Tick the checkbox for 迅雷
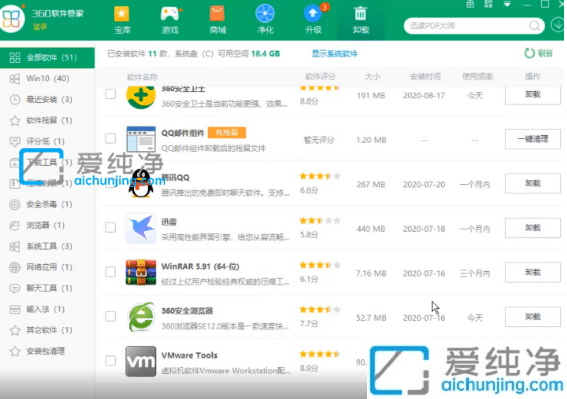This screenshot has width=567, height=399. click(x=111, y=228)
